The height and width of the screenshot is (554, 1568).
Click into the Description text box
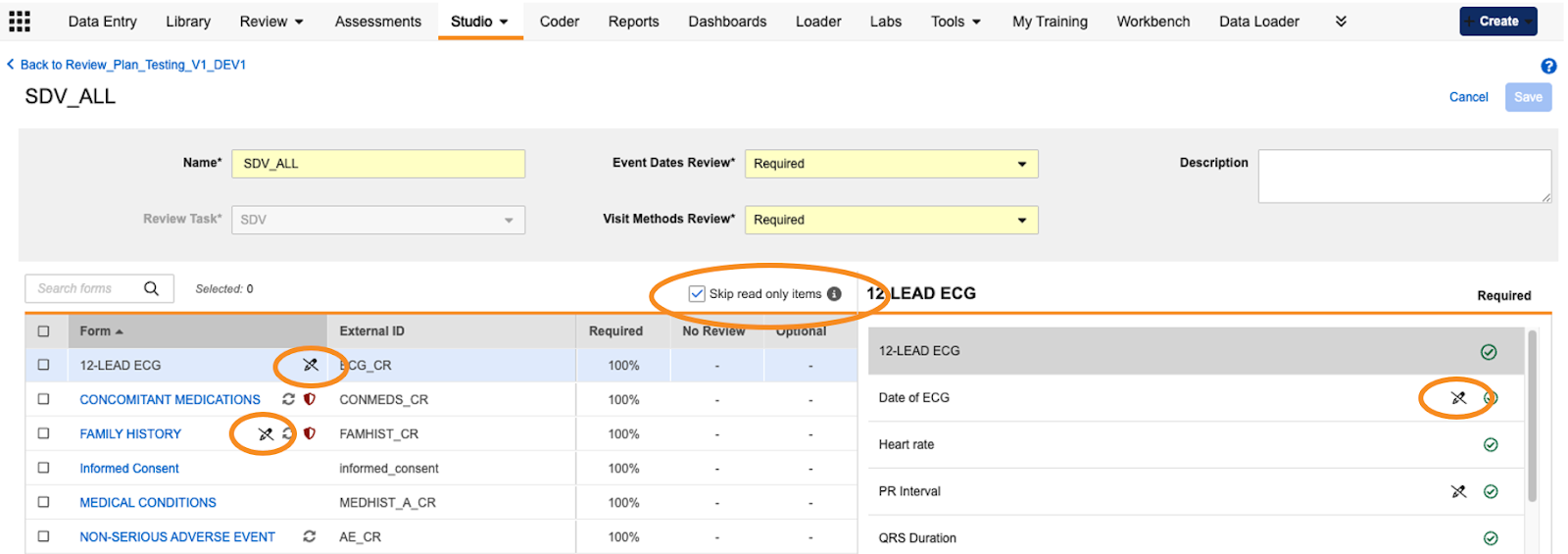click(1403, 176)
